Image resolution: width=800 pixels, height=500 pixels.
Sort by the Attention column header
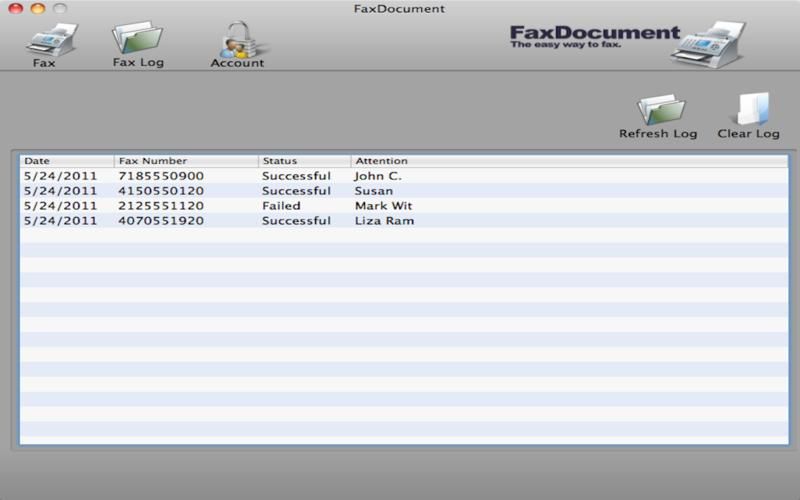point(569,161)
